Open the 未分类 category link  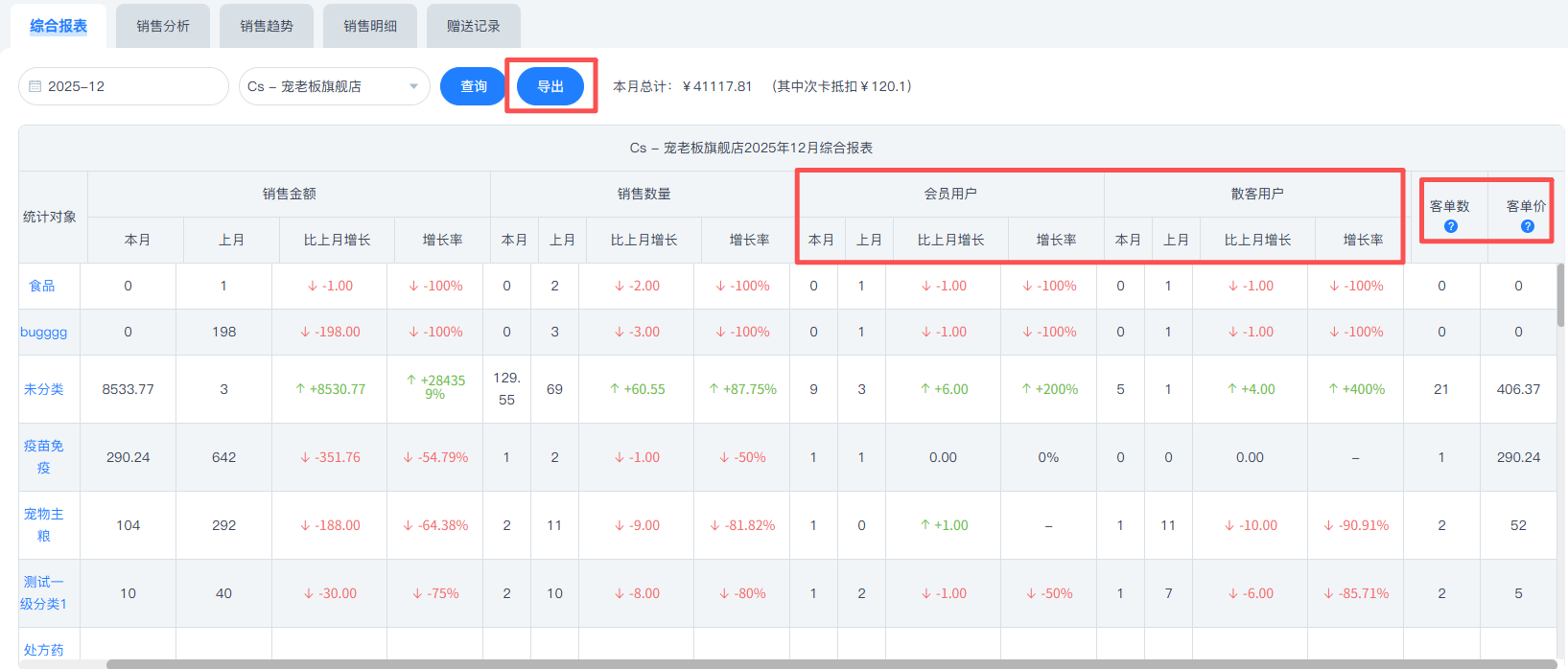point(44,389)
